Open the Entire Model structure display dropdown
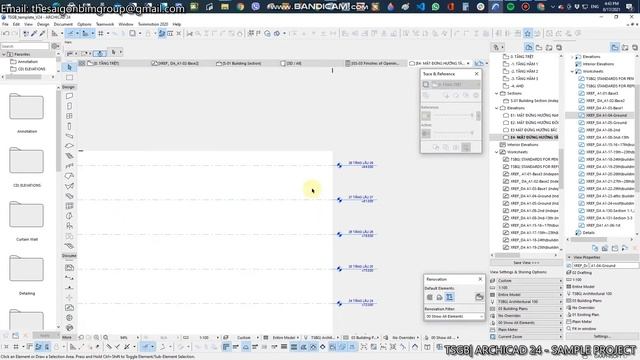Viewport: 640px width, 360px height. (x=529, y=295)
